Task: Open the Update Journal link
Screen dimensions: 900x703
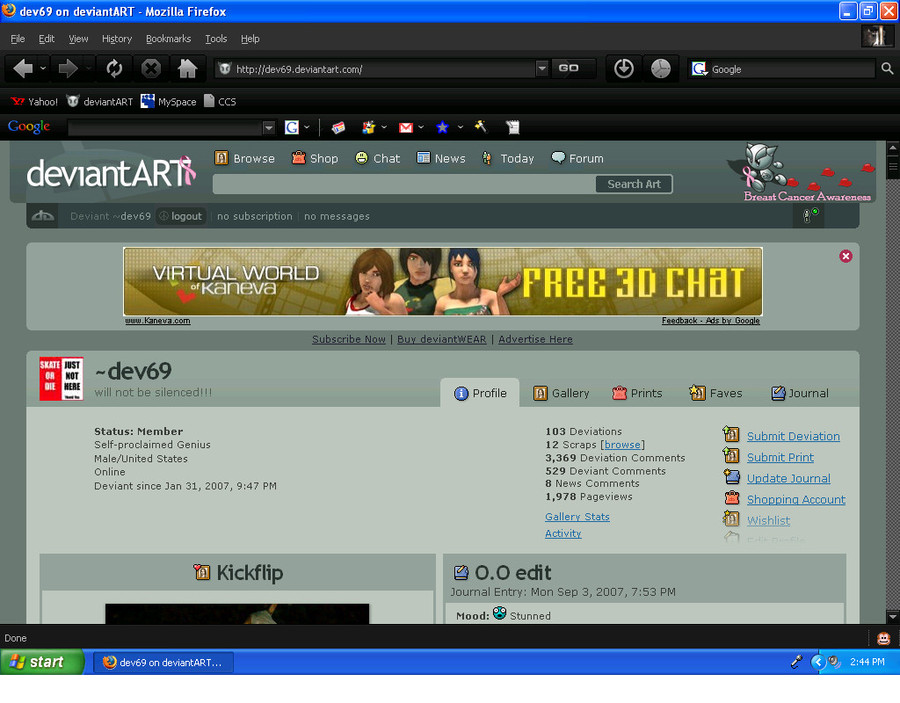Action: pos(789,479)
